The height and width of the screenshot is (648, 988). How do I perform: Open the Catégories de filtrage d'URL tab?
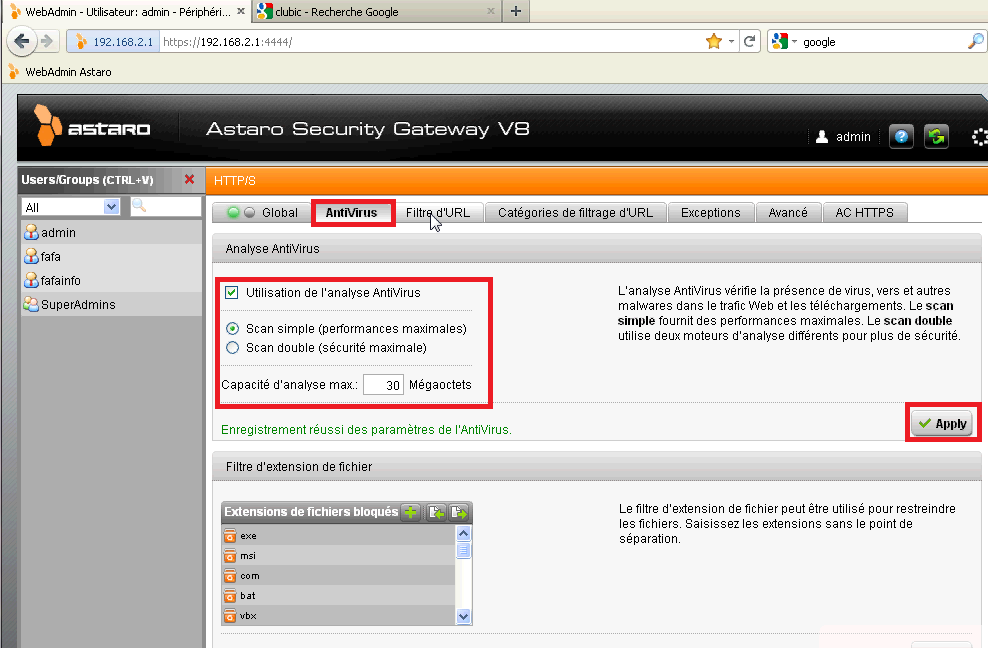(575, 212)
